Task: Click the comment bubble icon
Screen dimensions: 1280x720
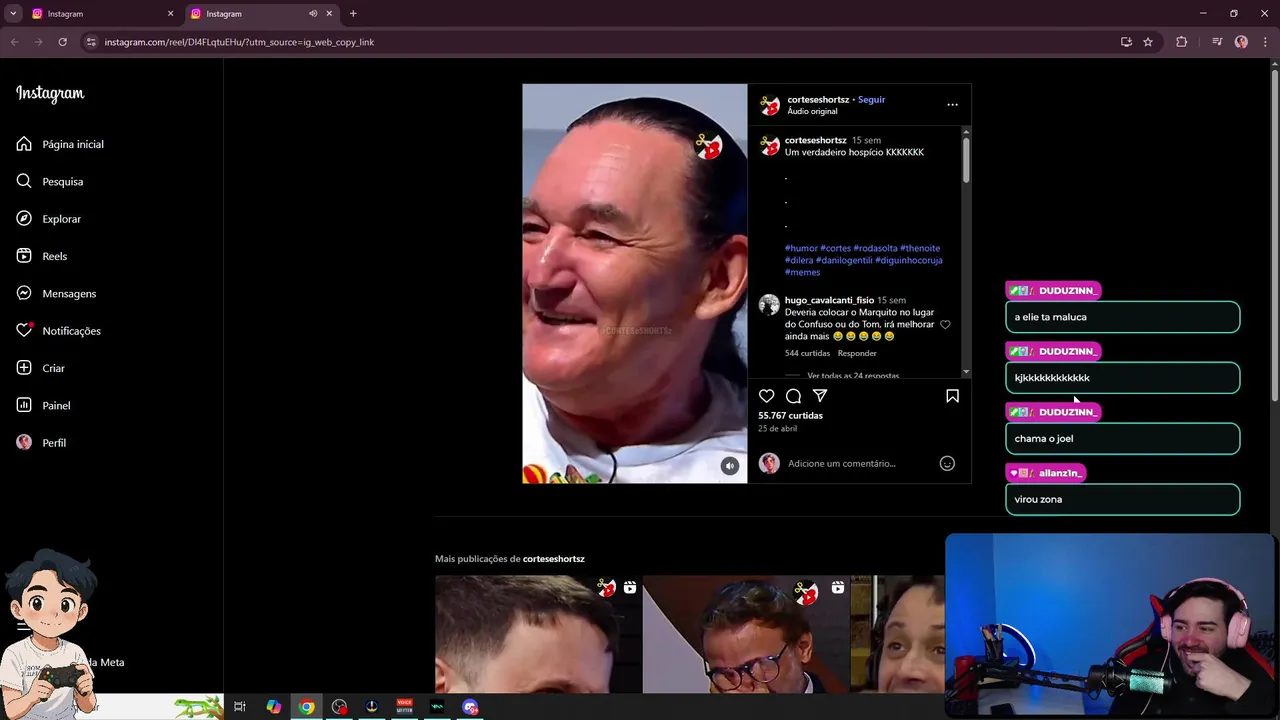Action: (x=793, y=396)
